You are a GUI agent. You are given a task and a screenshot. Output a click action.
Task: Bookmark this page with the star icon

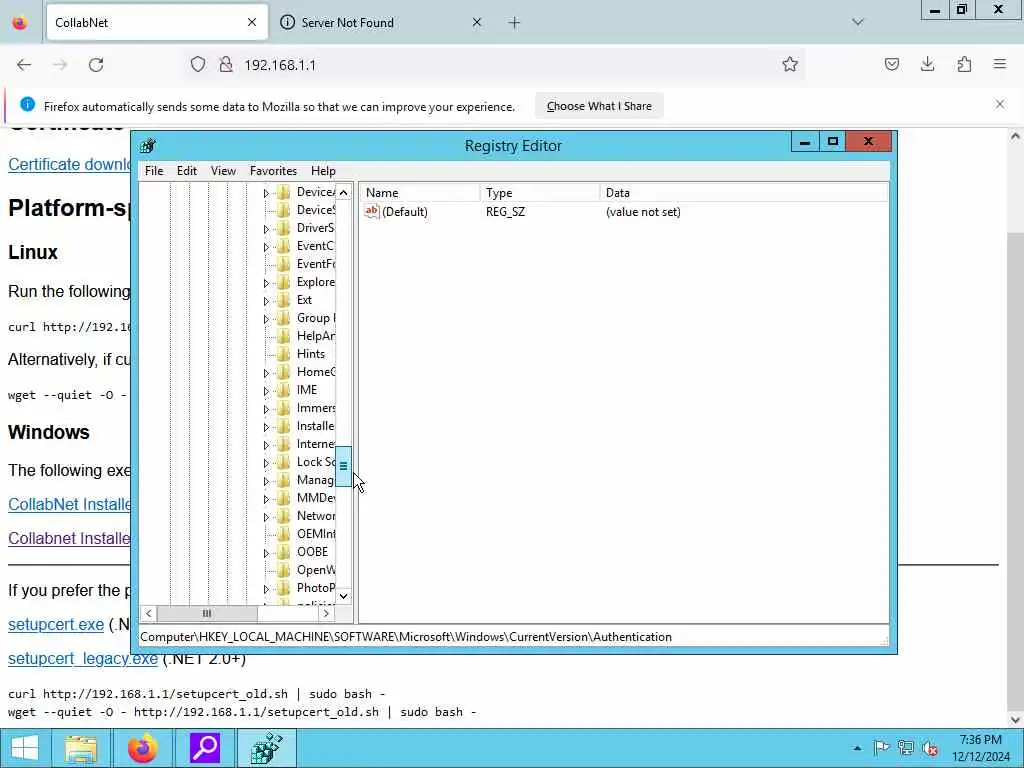(x=790, y=65)
